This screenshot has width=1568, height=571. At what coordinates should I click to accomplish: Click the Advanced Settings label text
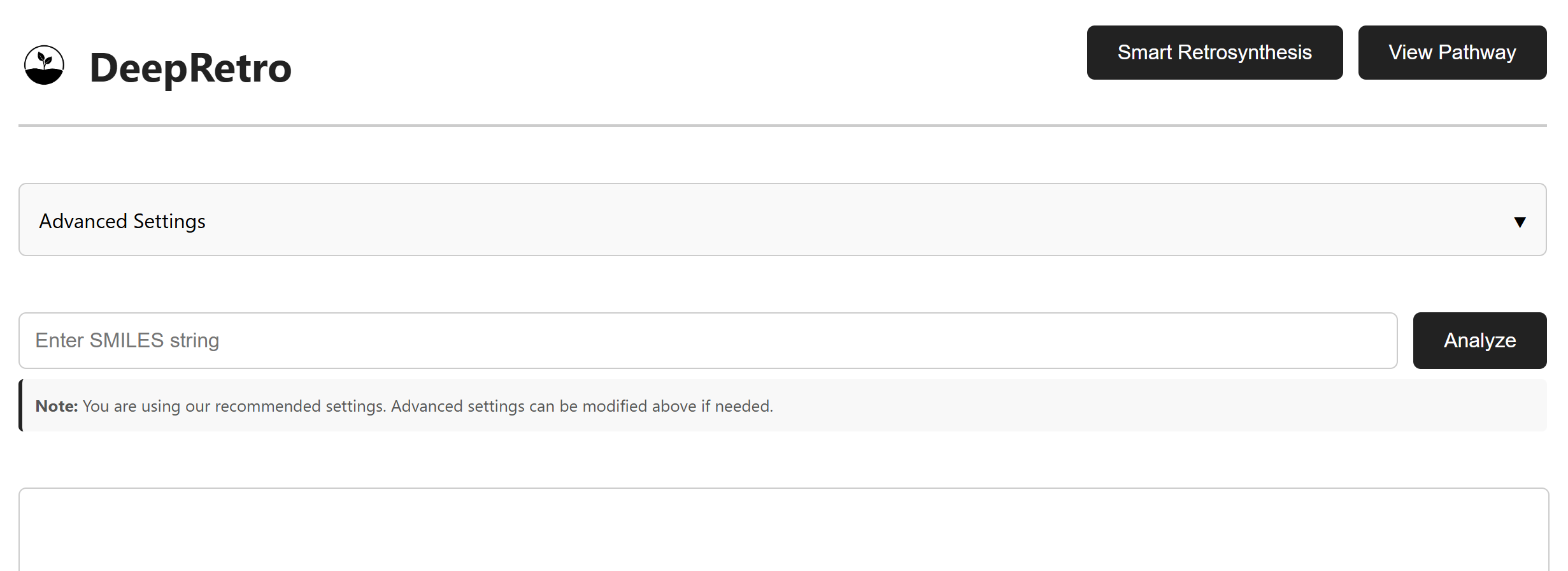(122, 221)
